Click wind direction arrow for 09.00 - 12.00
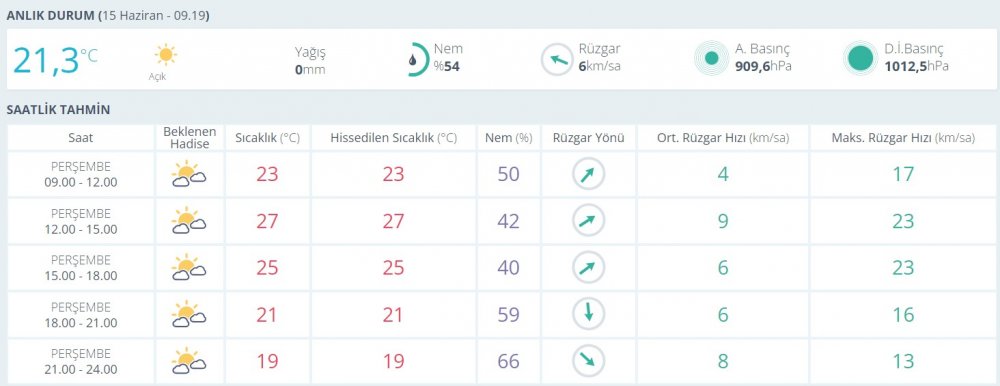Screen dimensions: 1000x386 point(588,174)
